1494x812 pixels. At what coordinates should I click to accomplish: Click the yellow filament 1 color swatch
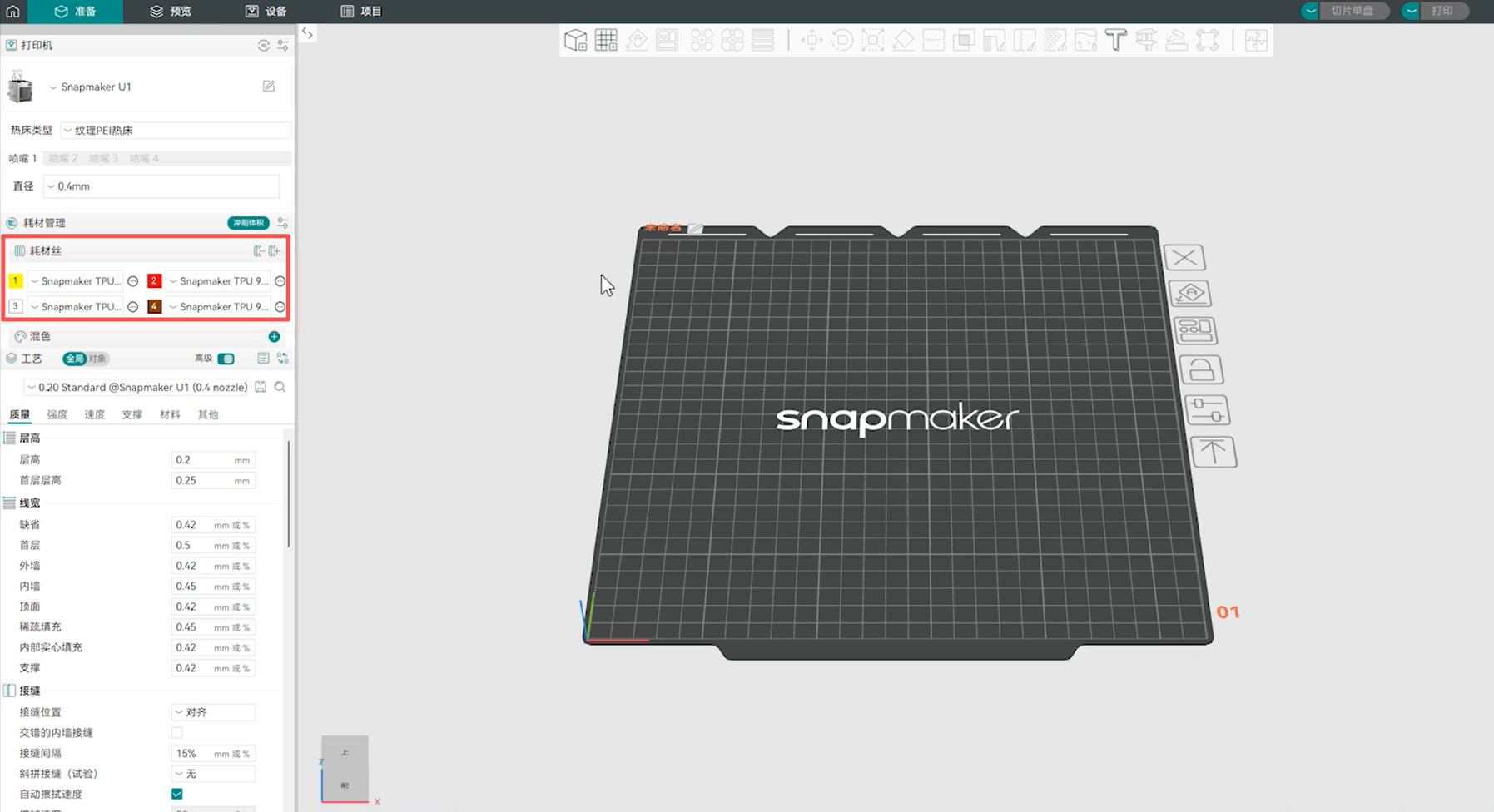15,281
